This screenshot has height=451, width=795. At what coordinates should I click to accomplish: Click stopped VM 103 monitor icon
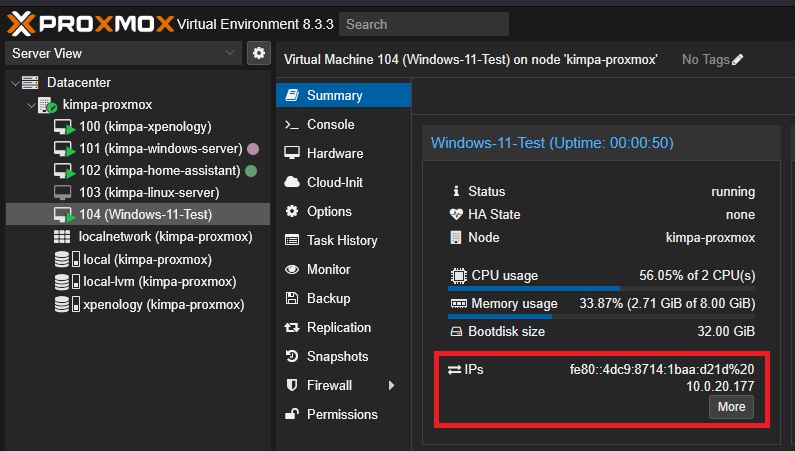click(x=62, y=192)
